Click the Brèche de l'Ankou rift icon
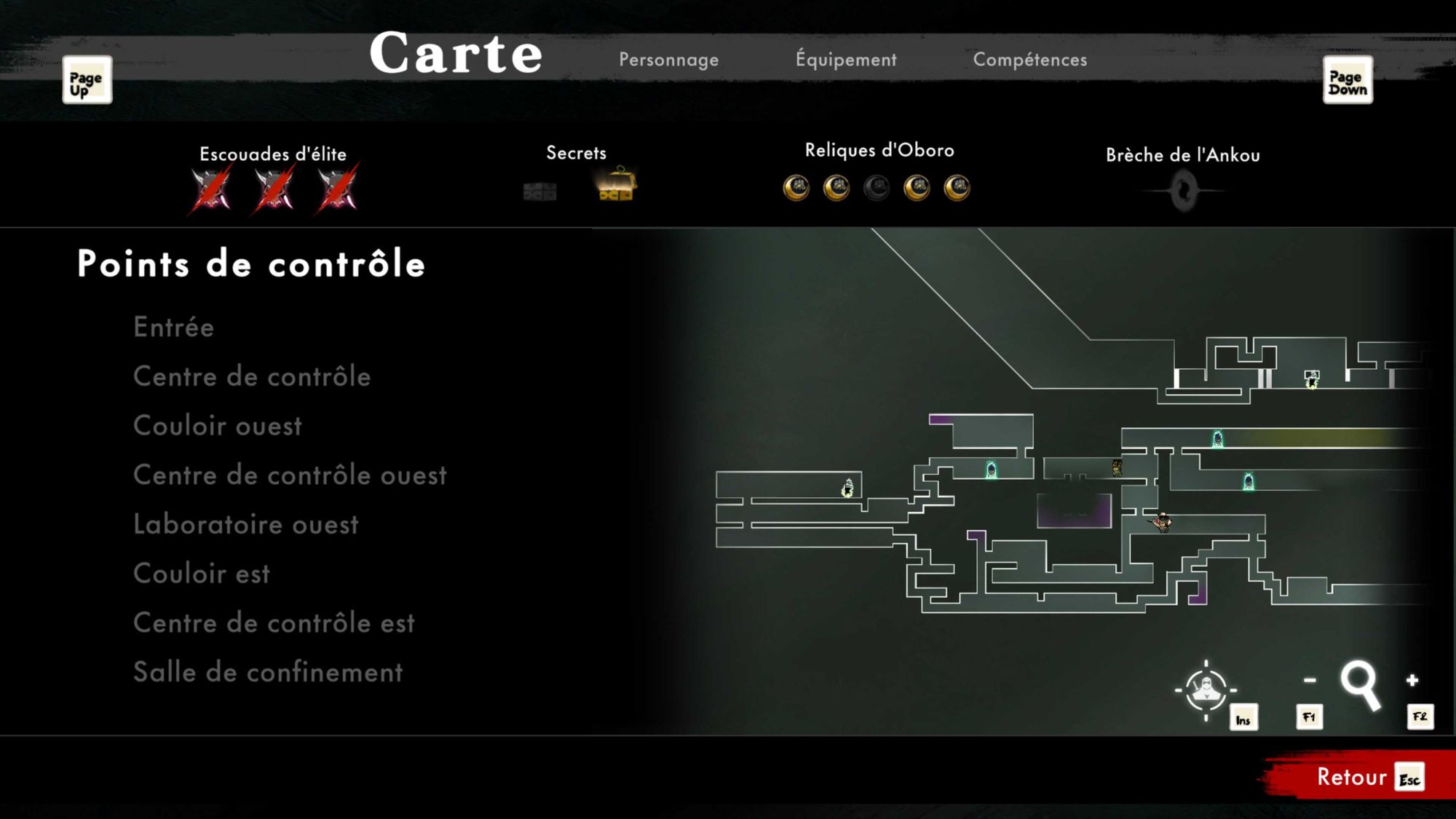The image size is (1456, 819). click(x=1184, y=191)
